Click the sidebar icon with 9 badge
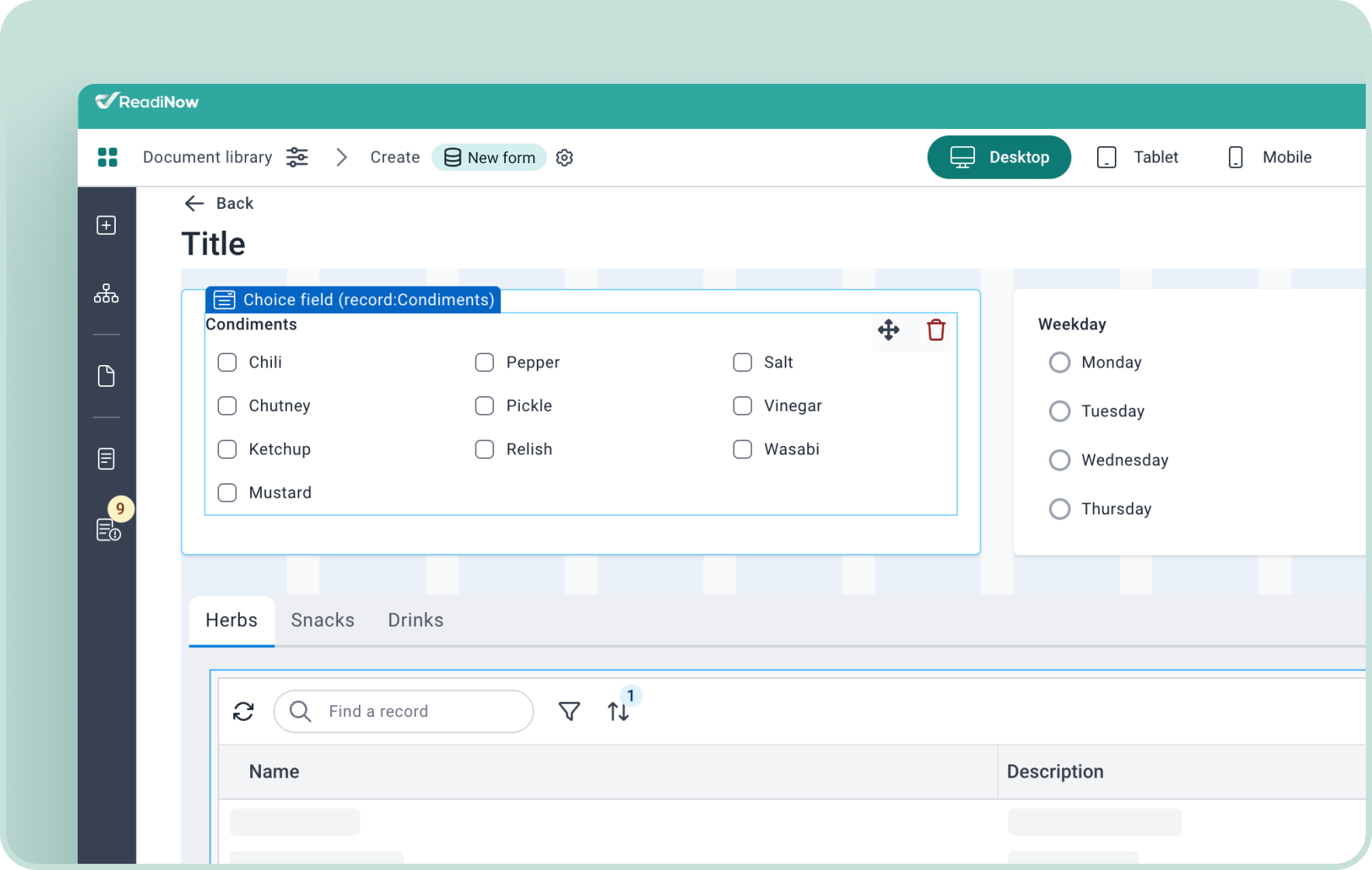The height and width of the screenshot is (870, 1372). click(107, 530)
